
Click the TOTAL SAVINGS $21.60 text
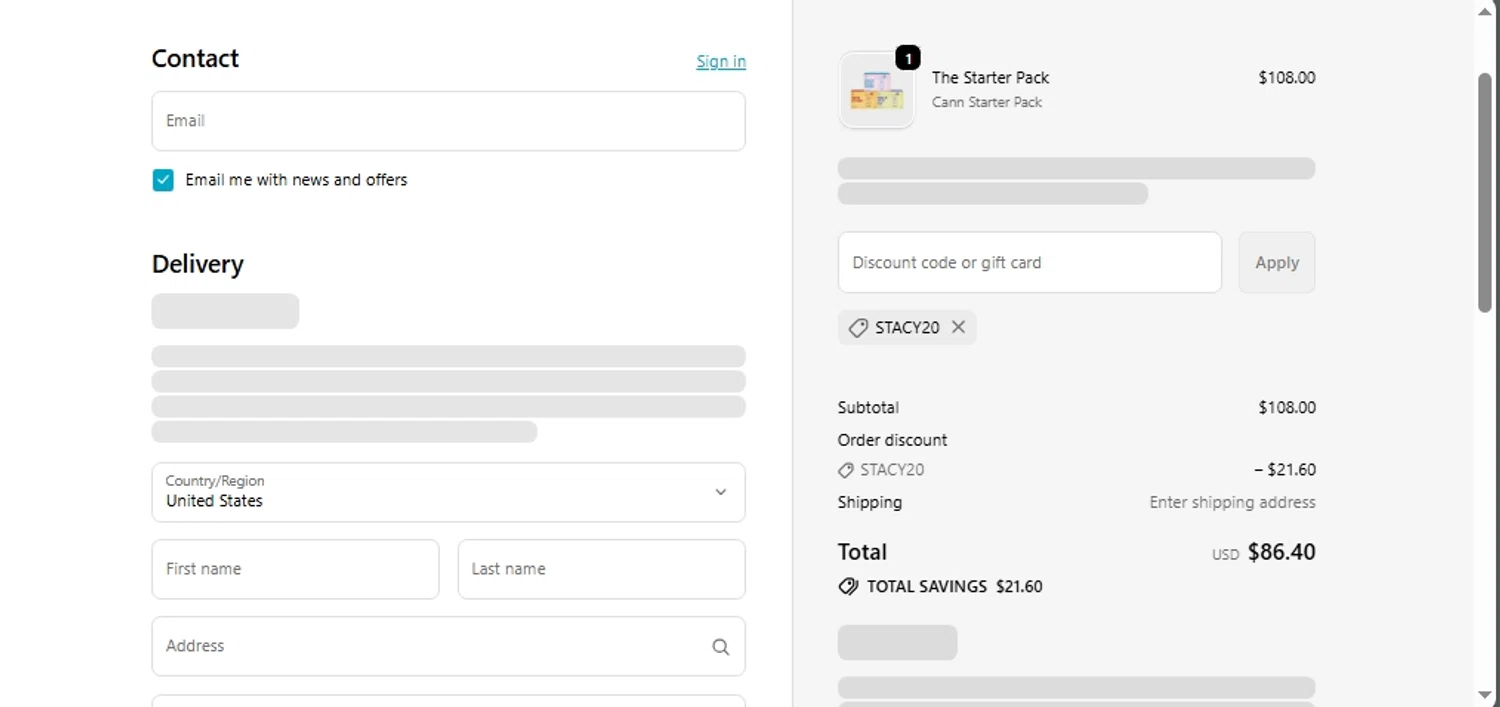(x=954, y=587)
